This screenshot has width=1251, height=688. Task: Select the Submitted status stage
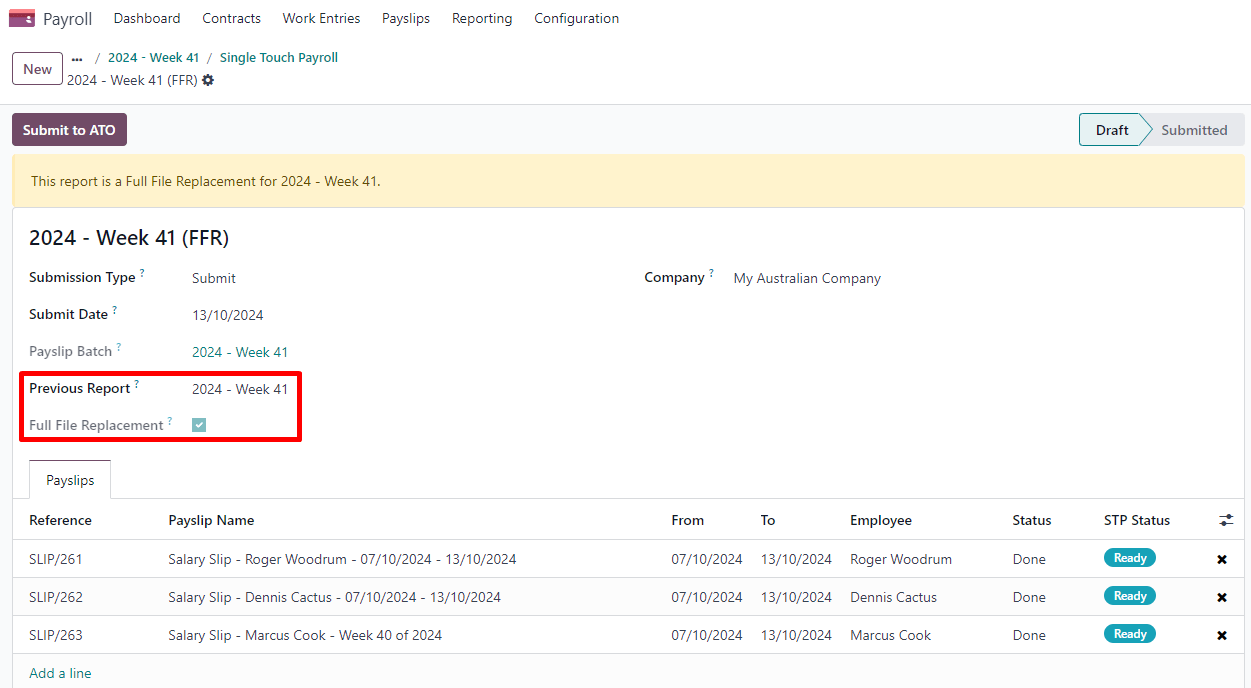coord(1193,130)
